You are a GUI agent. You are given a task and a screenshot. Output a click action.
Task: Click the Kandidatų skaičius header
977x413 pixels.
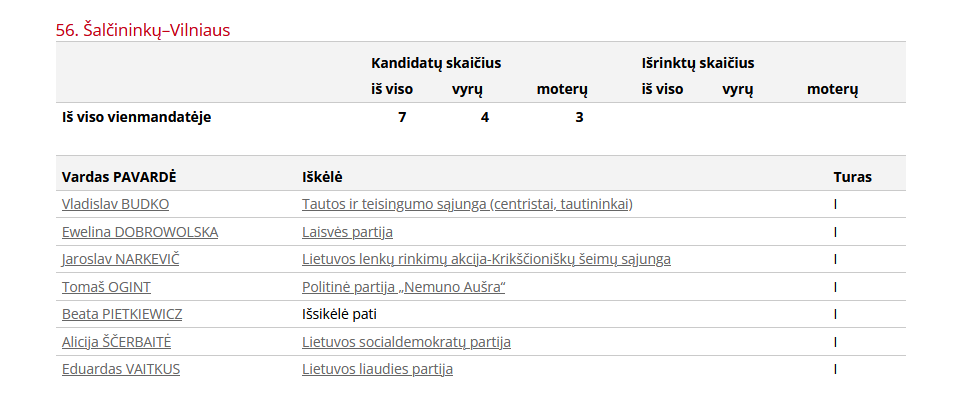436,63
